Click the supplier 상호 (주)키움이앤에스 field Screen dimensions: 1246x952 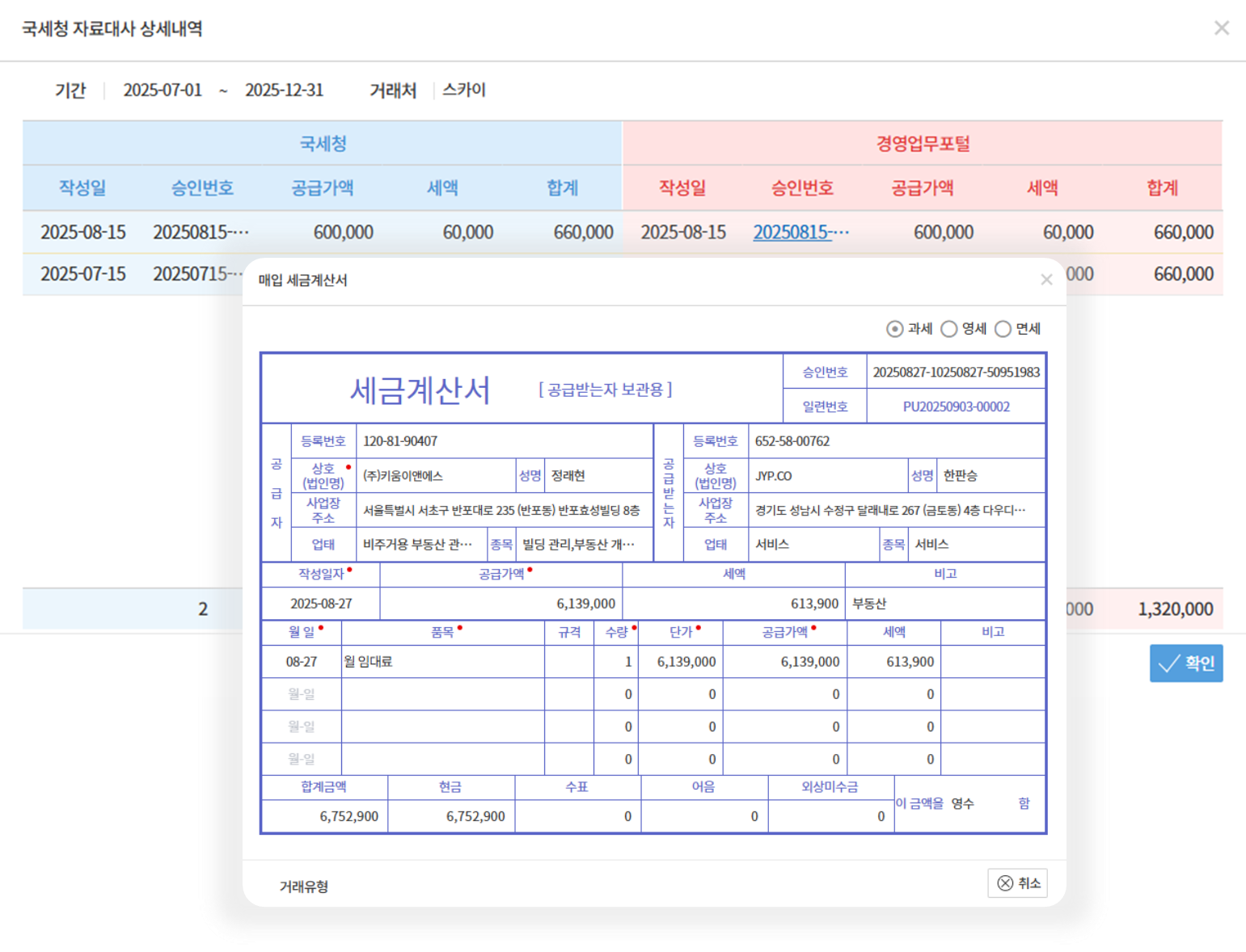pos(435,476)
